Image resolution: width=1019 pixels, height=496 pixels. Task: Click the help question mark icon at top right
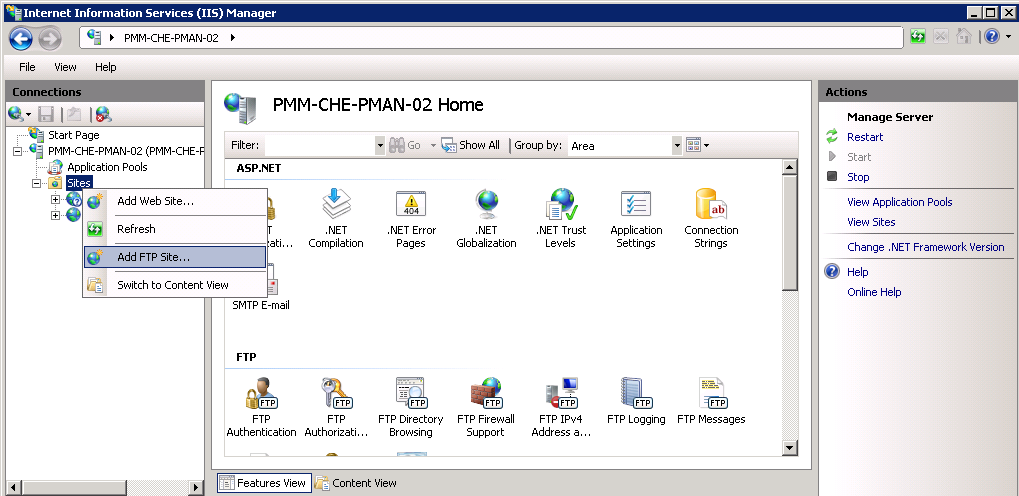click(991, 36)
